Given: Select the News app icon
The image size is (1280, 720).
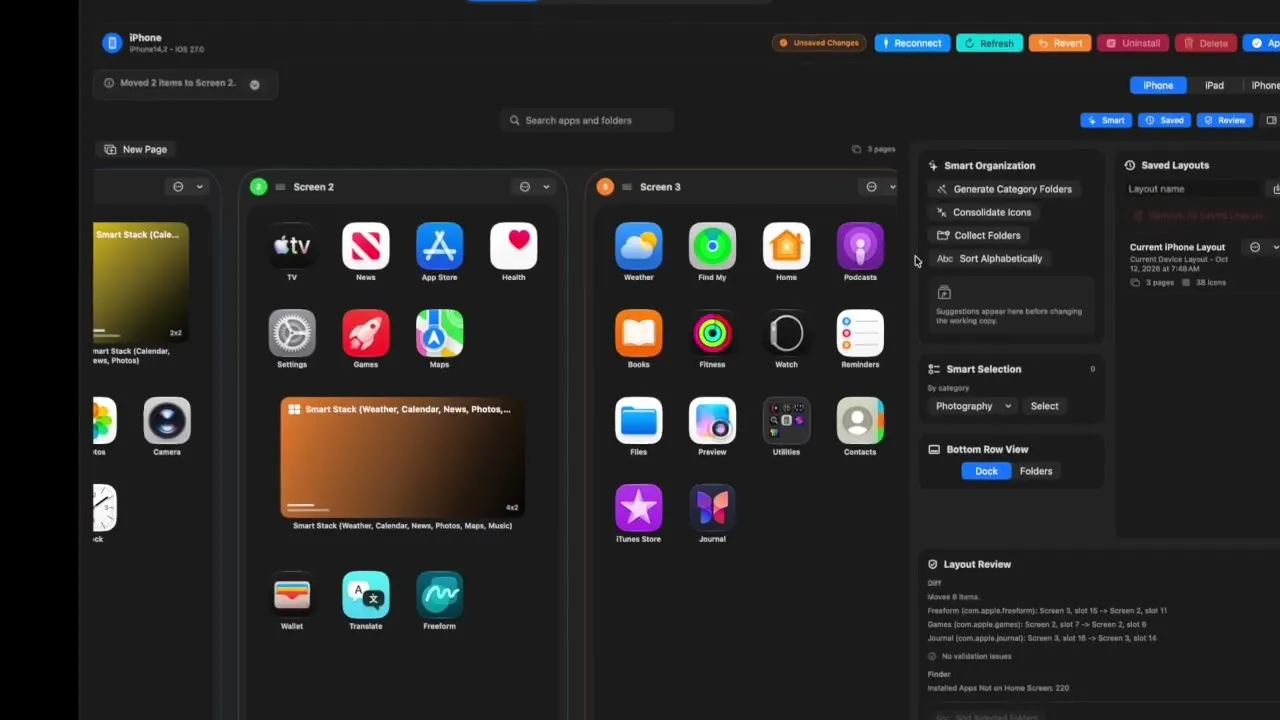Looking at the screenshot, I should [x=366, y=246].
